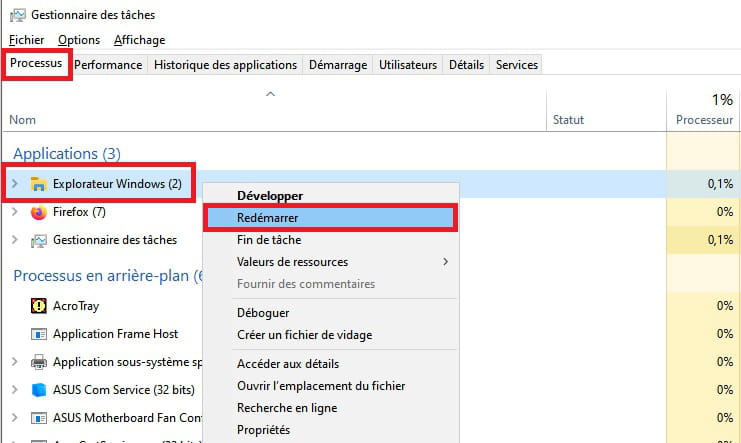The height and width of the screenshot is (443, 741).
Task: Go to the Détails tab
Action: (x=466, y=65)
